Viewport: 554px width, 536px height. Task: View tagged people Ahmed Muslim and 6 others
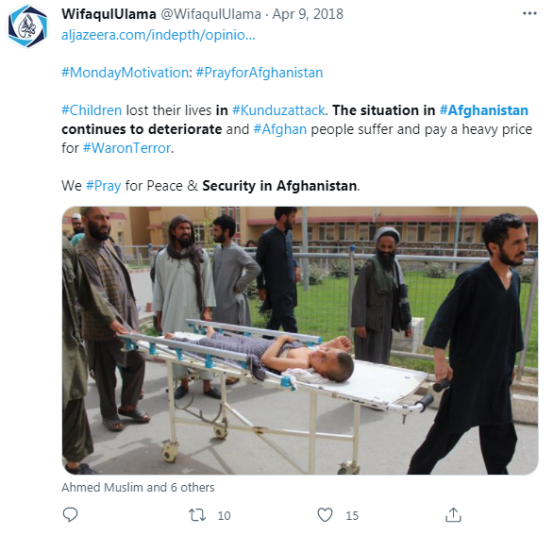[138, 488]
